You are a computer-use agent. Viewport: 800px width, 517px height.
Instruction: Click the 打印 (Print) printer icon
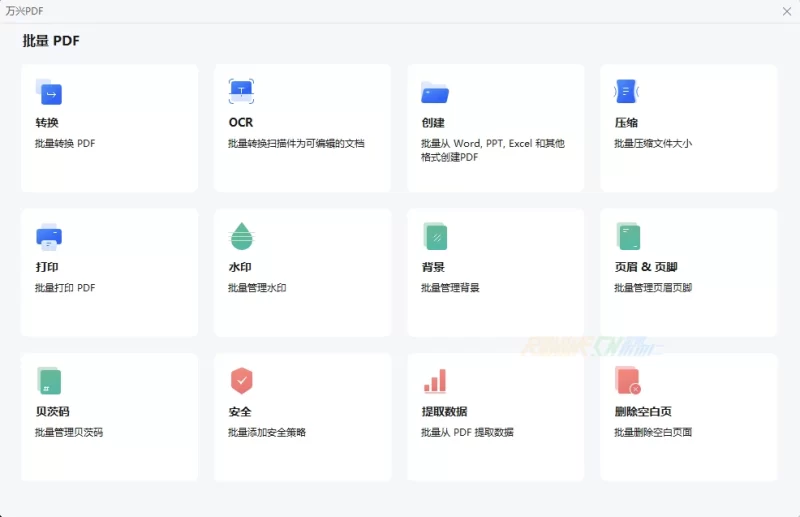[x=49, y=236]
